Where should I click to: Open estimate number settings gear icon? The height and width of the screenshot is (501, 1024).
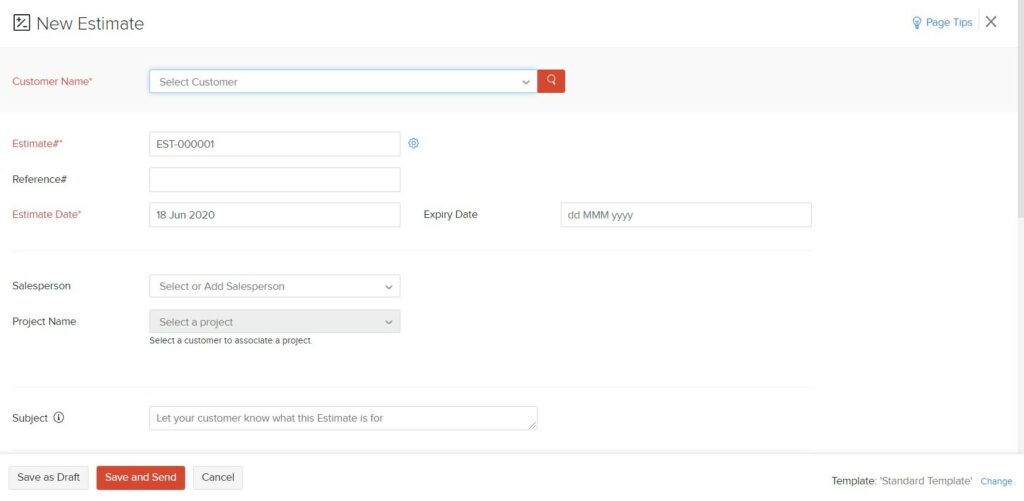[413, 143]
